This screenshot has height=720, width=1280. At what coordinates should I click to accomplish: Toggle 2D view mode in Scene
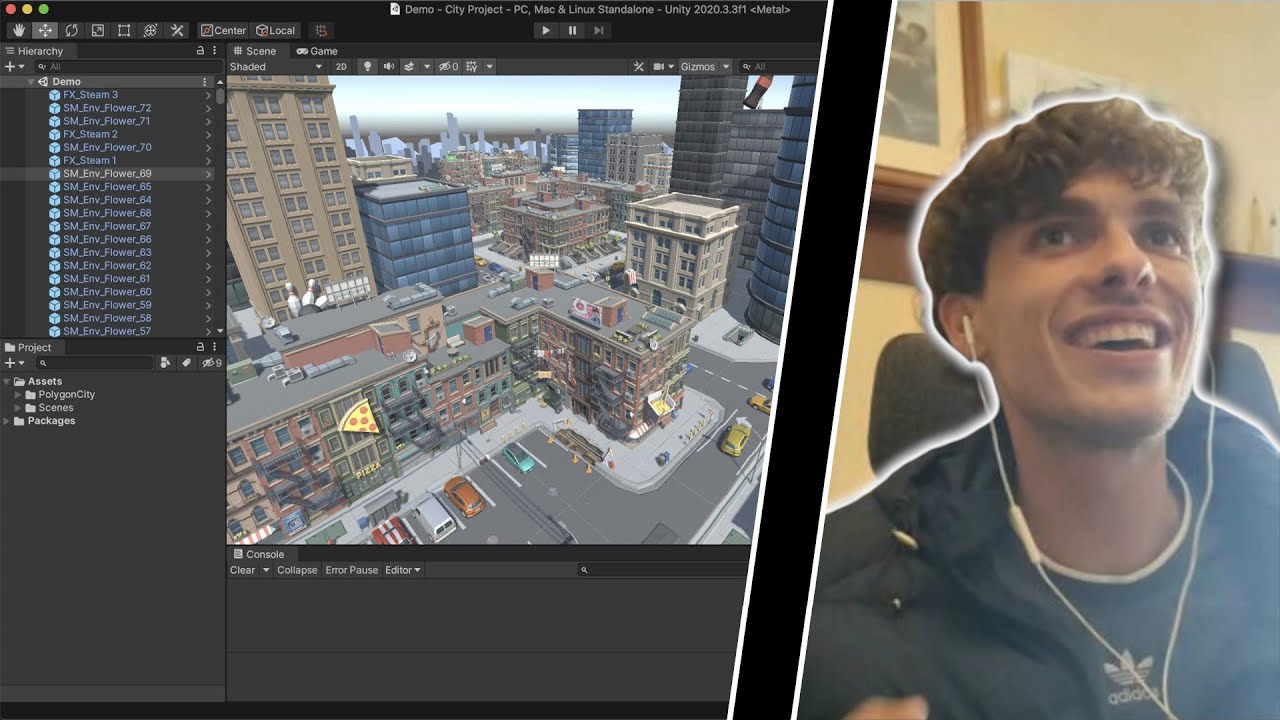341,66
